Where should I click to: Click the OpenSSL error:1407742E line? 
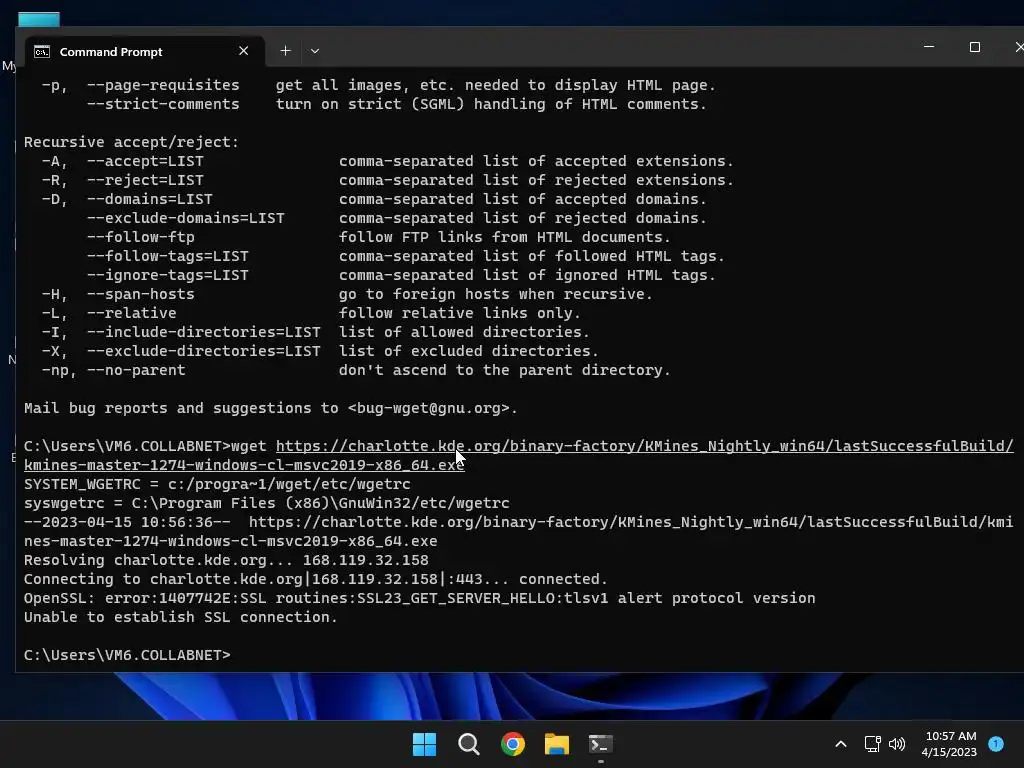coord(419,598)
